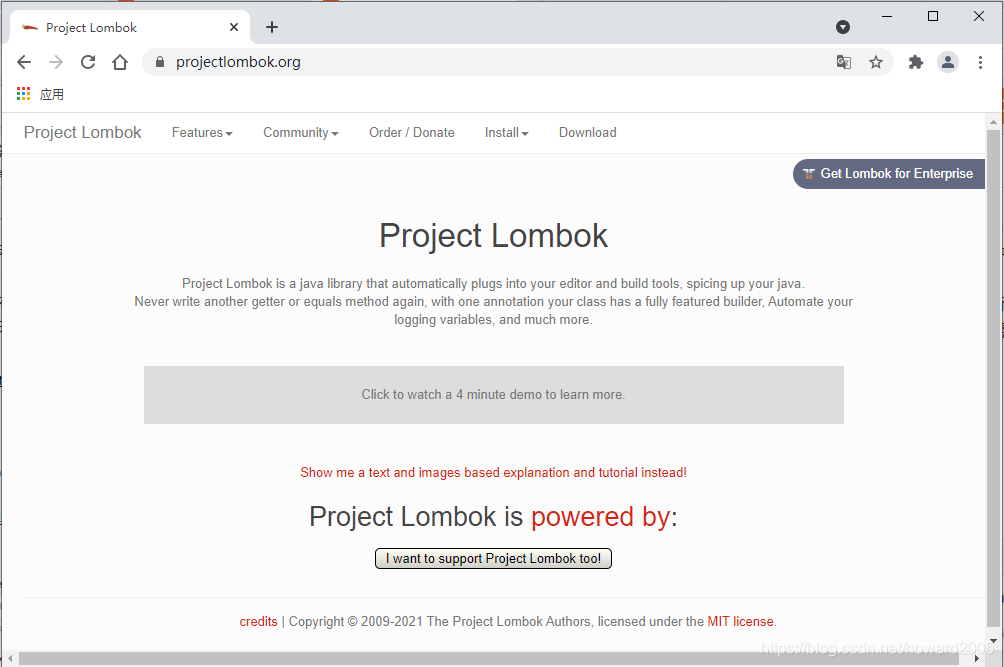Open the apps grid shortcut
Viewport: 1004px width, 667px height.
coord(23,94)
